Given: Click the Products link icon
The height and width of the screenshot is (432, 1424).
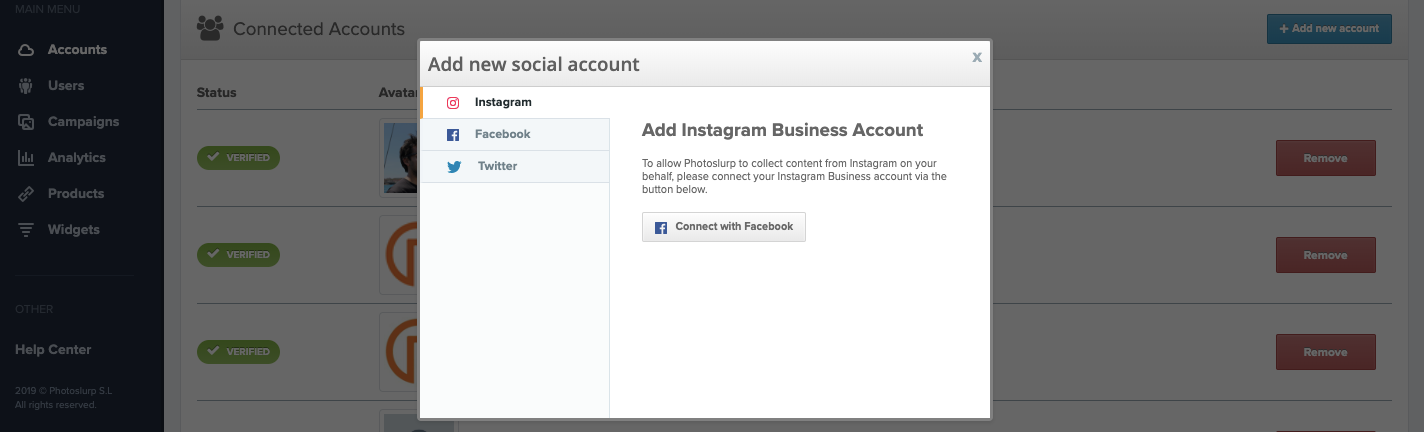Looking at the screenshot, I should pyautogui.click(x=27, y=194).
